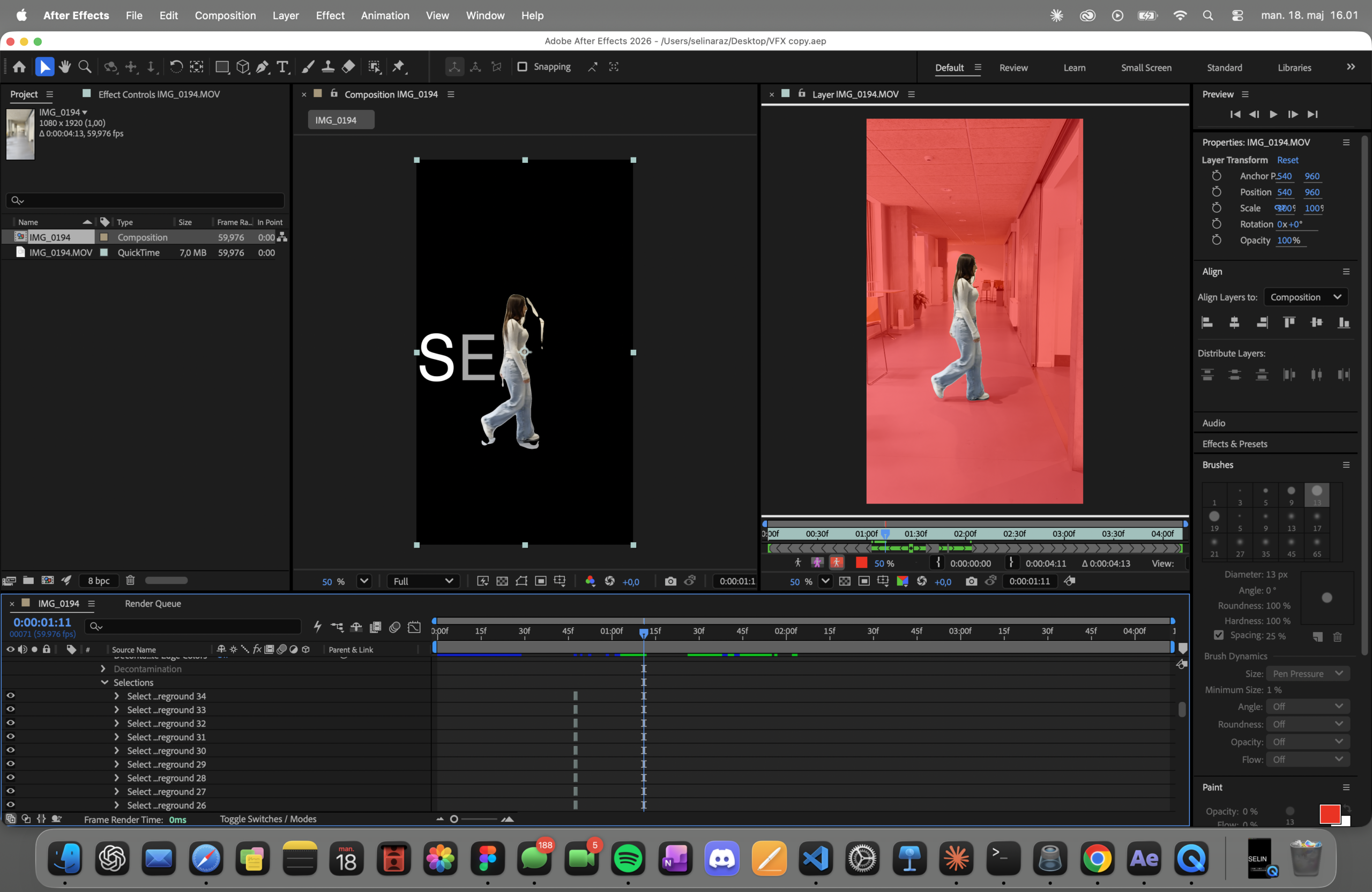Screen dimensions: 1372x892
Task: Select the Hand tool
Action: click(x=64, y=67)
